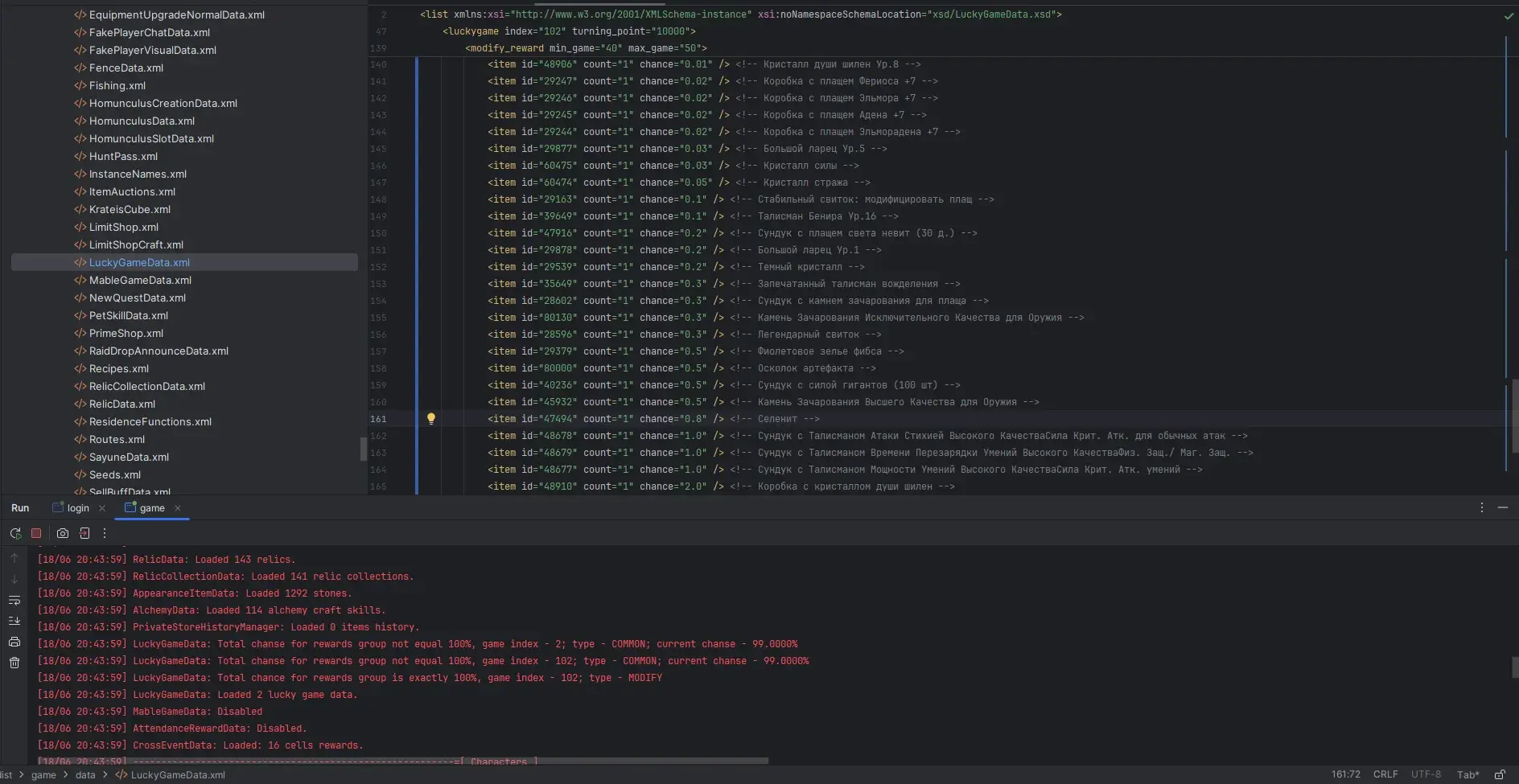Open LimitShopCraft.xml in project tree

click(x=136, y=244)
